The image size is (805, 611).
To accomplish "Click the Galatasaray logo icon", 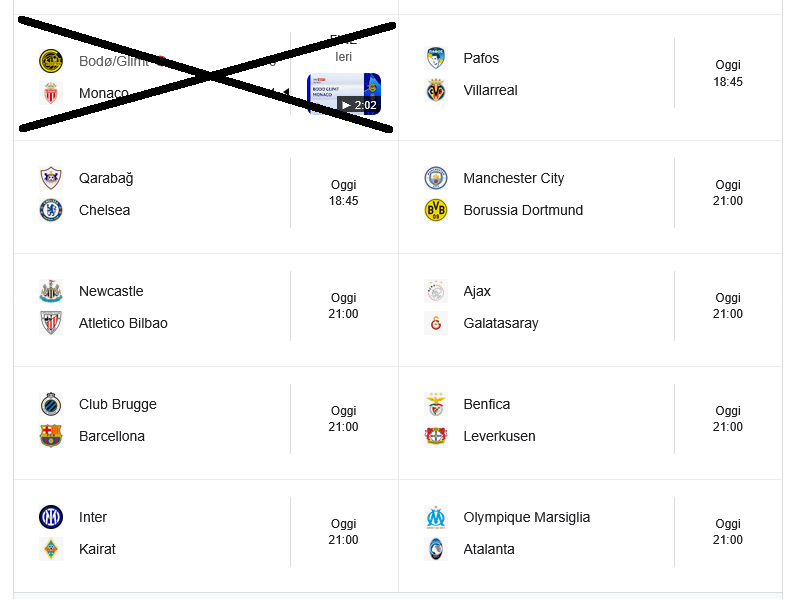I will click(x=436, y=323).
